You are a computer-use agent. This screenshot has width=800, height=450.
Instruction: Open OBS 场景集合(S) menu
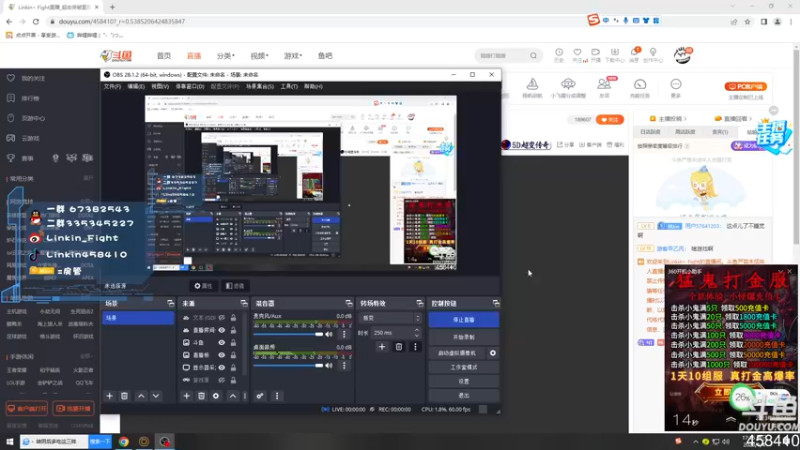pyautogui.click(x=260, y=86)
